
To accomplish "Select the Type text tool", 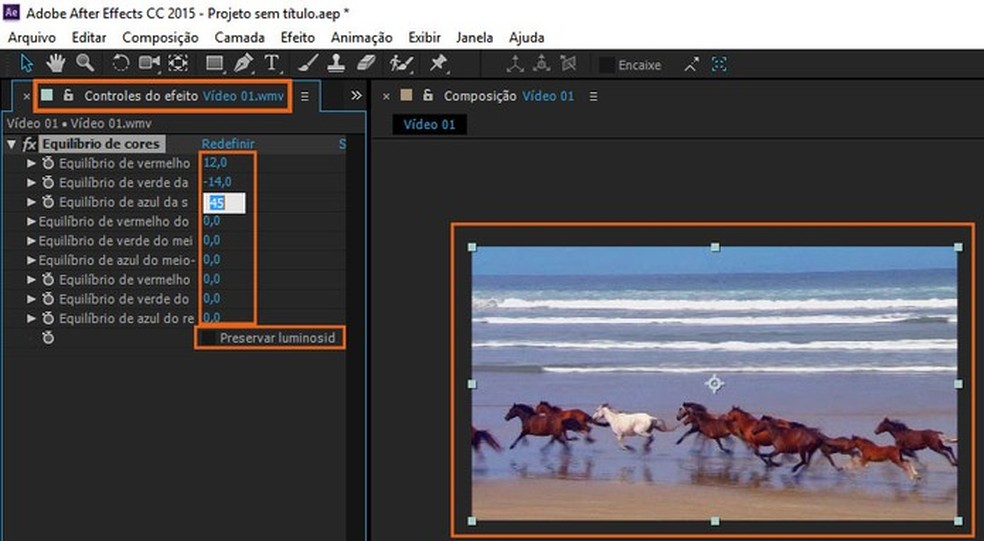I will (x=272, y=63).
